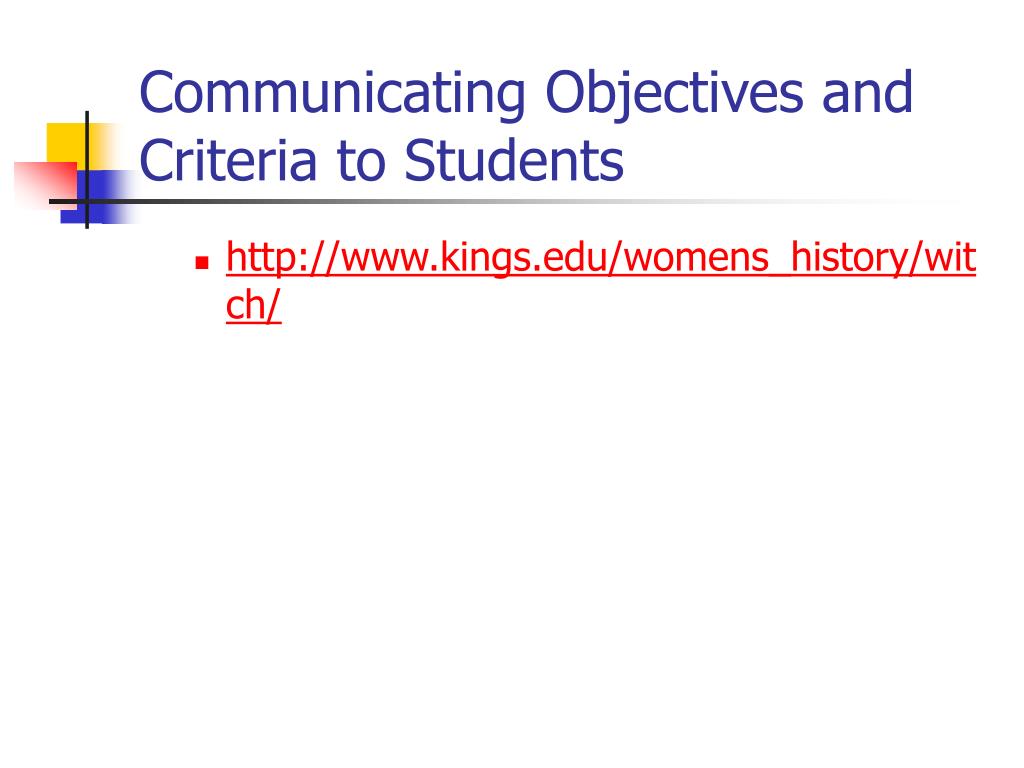Click the wrapped 'ch/' link ending
The width and height of the screenshot is (1024, 768).
(253, 306)
